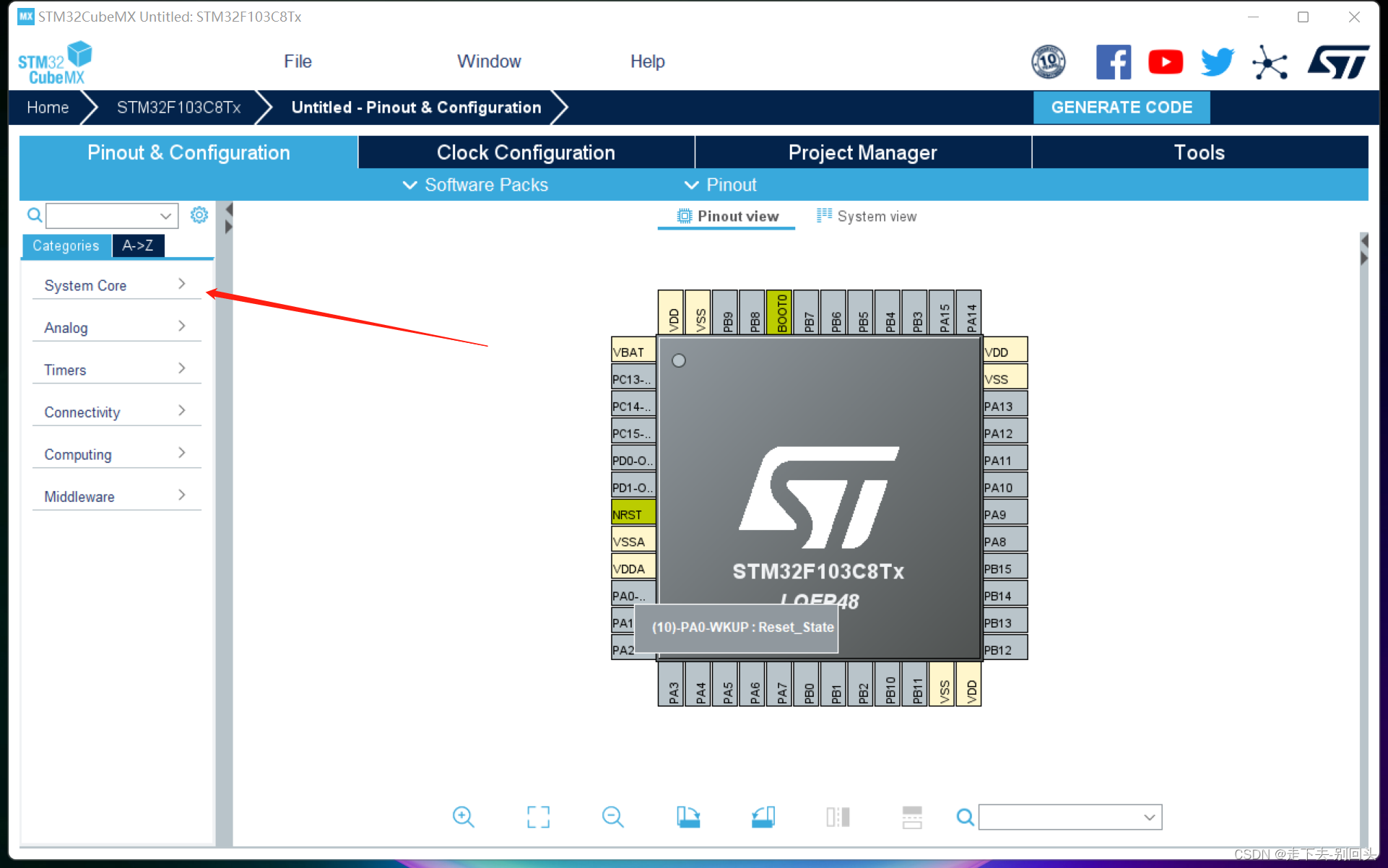Click the rotate counter-clockwise chip icon
This screenshot has height=868, width=1388.
pos(763,817)
